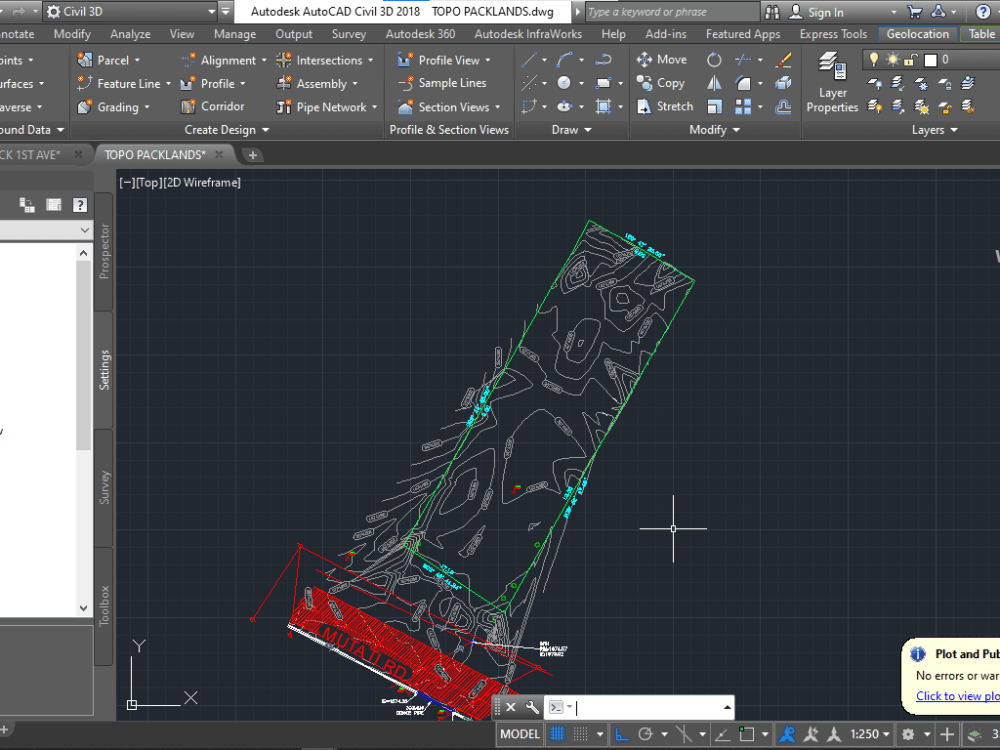
Task: Click the Offset tool icon
Action: pos(784,107)
